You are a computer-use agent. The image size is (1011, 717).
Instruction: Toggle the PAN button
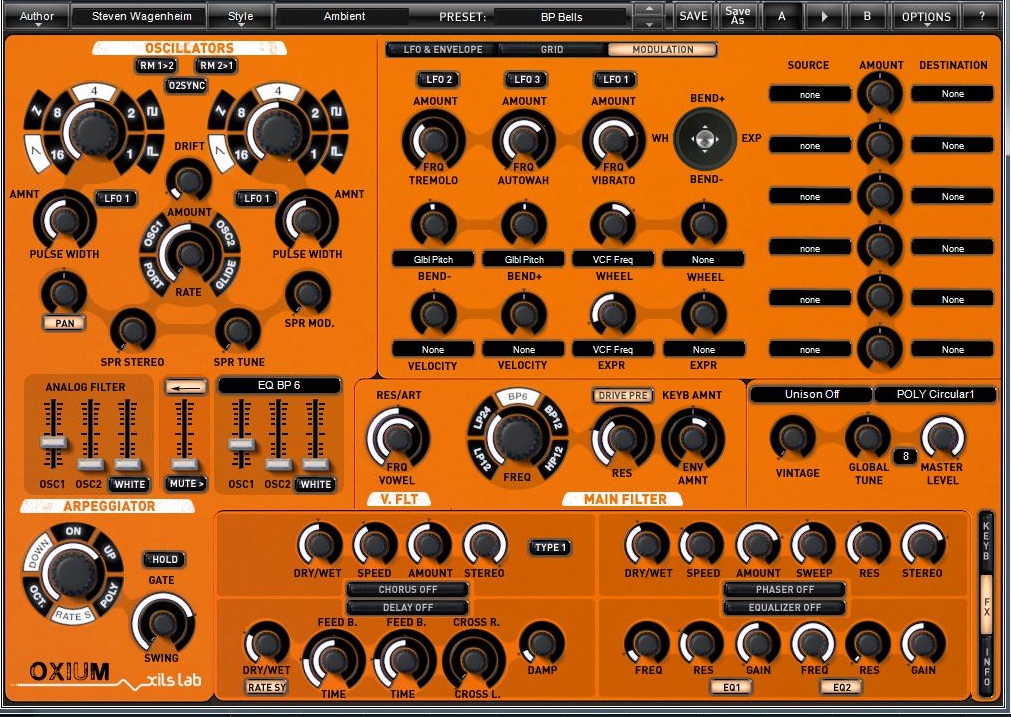click(64, 323)
